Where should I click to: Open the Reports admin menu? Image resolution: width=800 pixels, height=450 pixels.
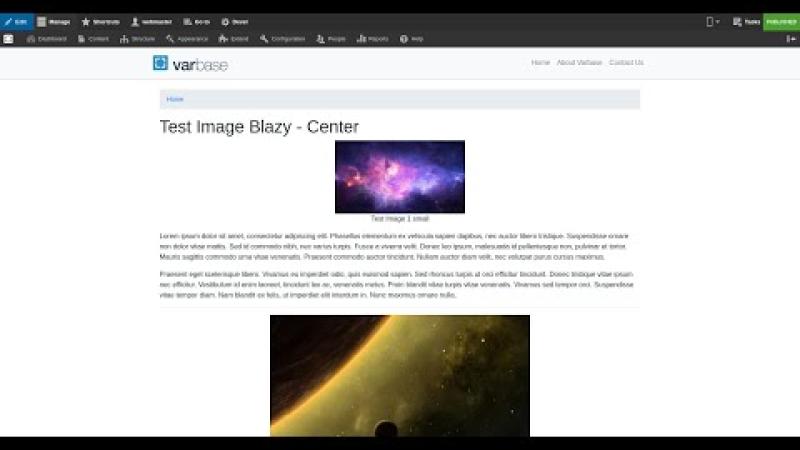point(372,39)
